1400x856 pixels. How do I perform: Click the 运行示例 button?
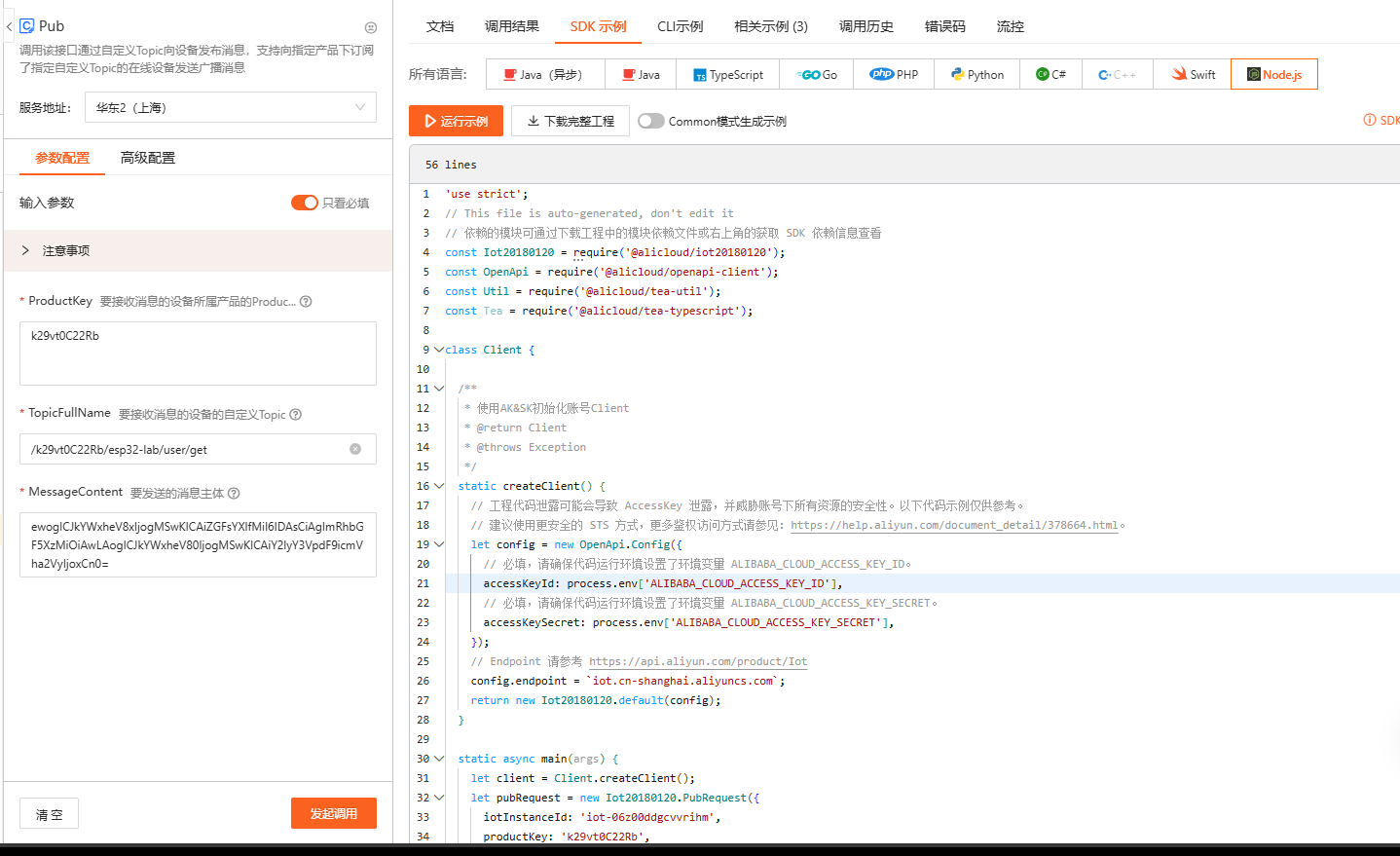click(x=456, y=121)
